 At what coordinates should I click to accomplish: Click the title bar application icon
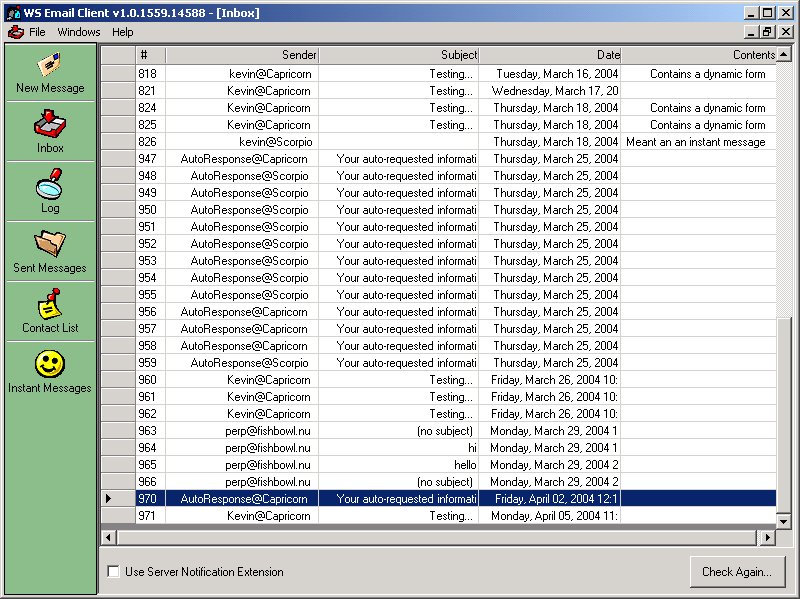tap(13, 13)
